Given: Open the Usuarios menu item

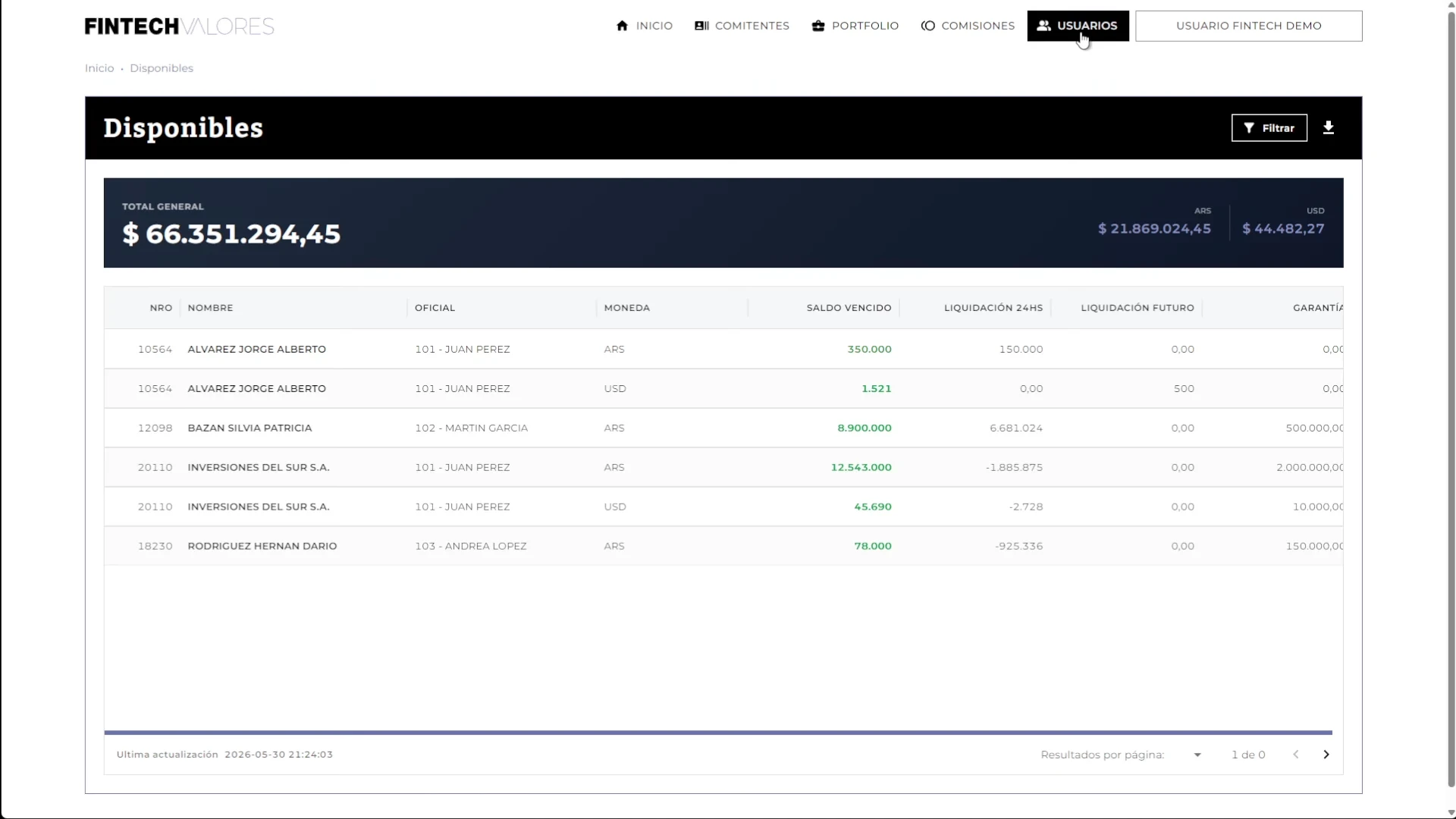Looking at the screenshot, I should pos(1078,26).
